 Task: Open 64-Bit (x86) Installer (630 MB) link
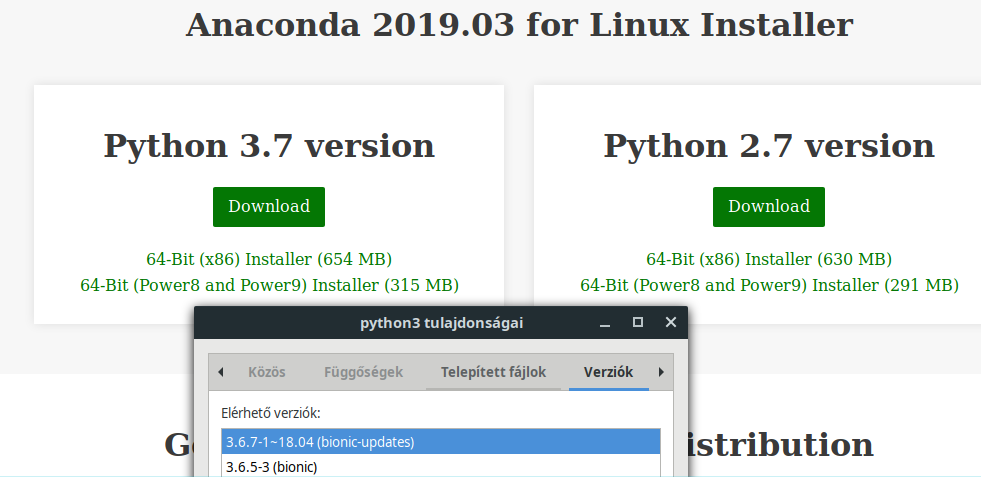[768, 259]
